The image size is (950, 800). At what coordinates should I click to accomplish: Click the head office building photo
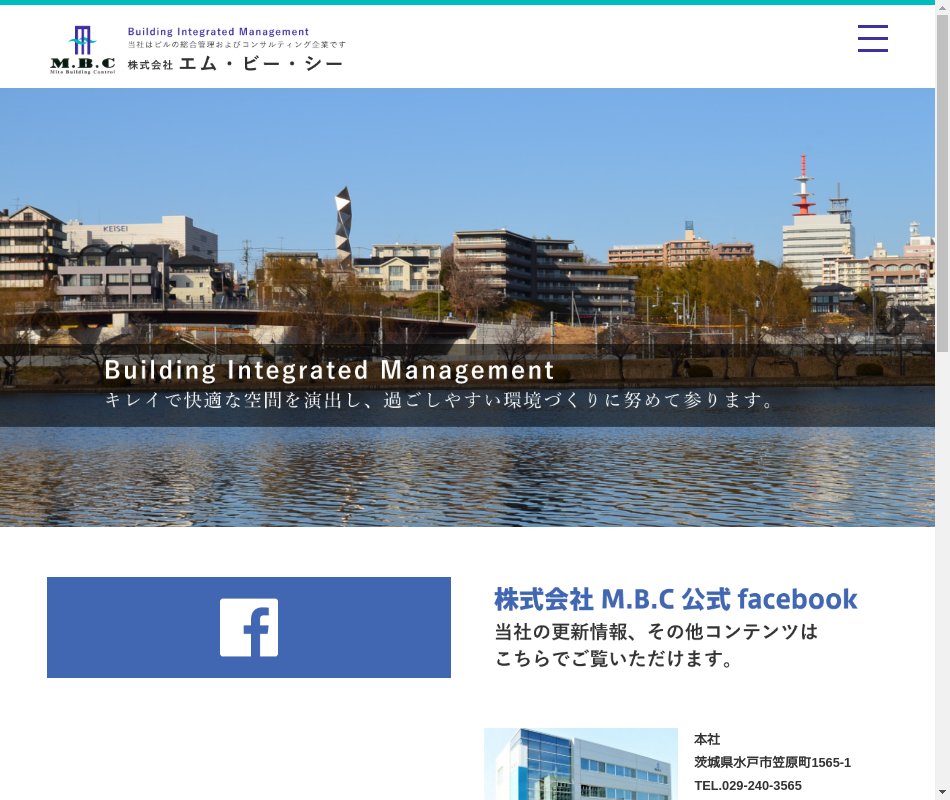(x=580, y=764)
